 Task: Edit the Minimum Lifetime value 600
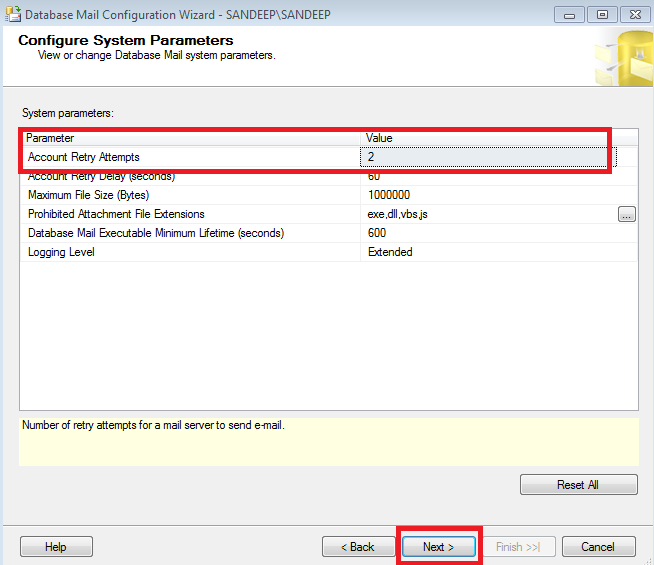tap(499, 233)
